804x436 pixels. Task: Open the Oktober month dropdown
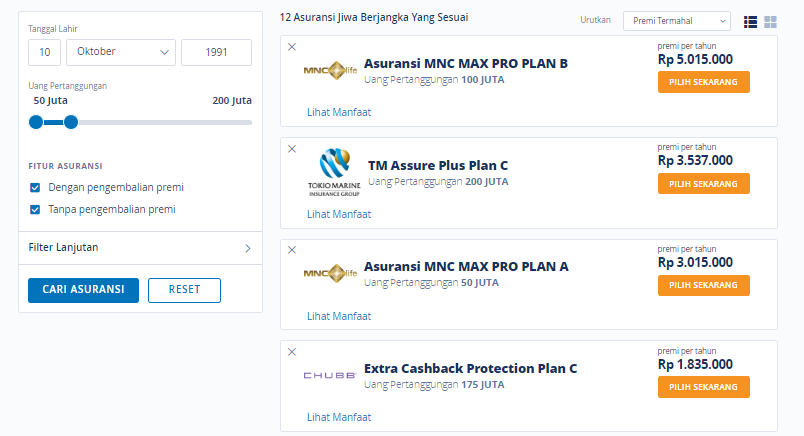pos(121,52)
